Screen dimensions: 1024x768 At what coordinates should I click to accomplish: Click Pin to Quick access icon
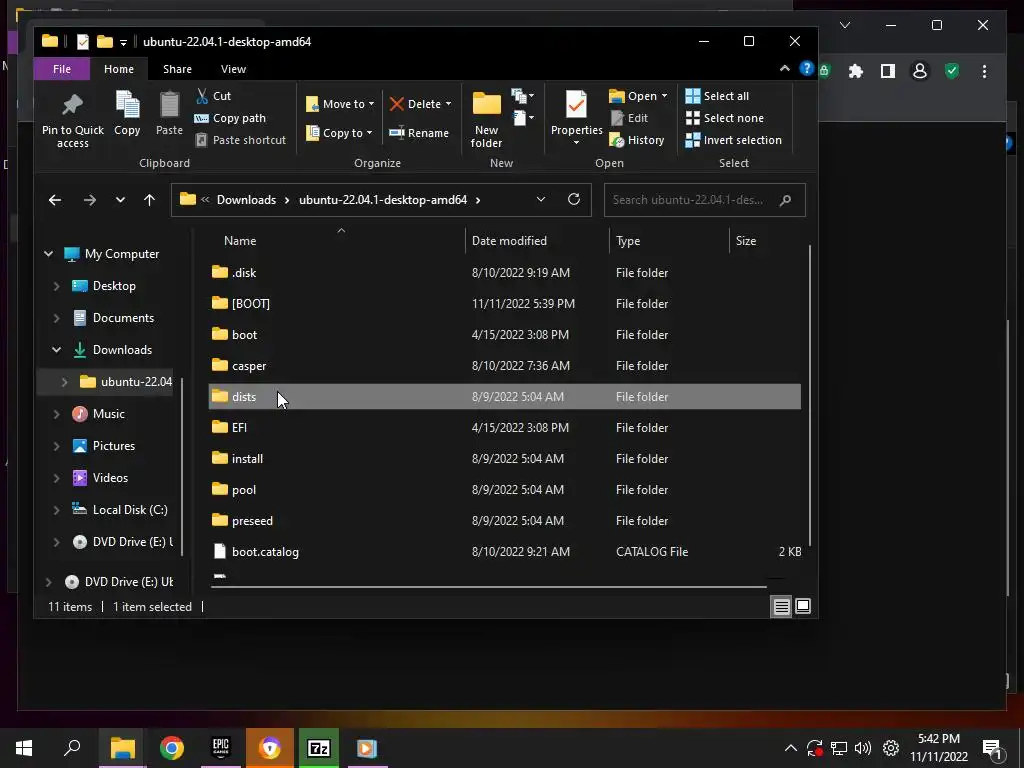click(72, 106)
